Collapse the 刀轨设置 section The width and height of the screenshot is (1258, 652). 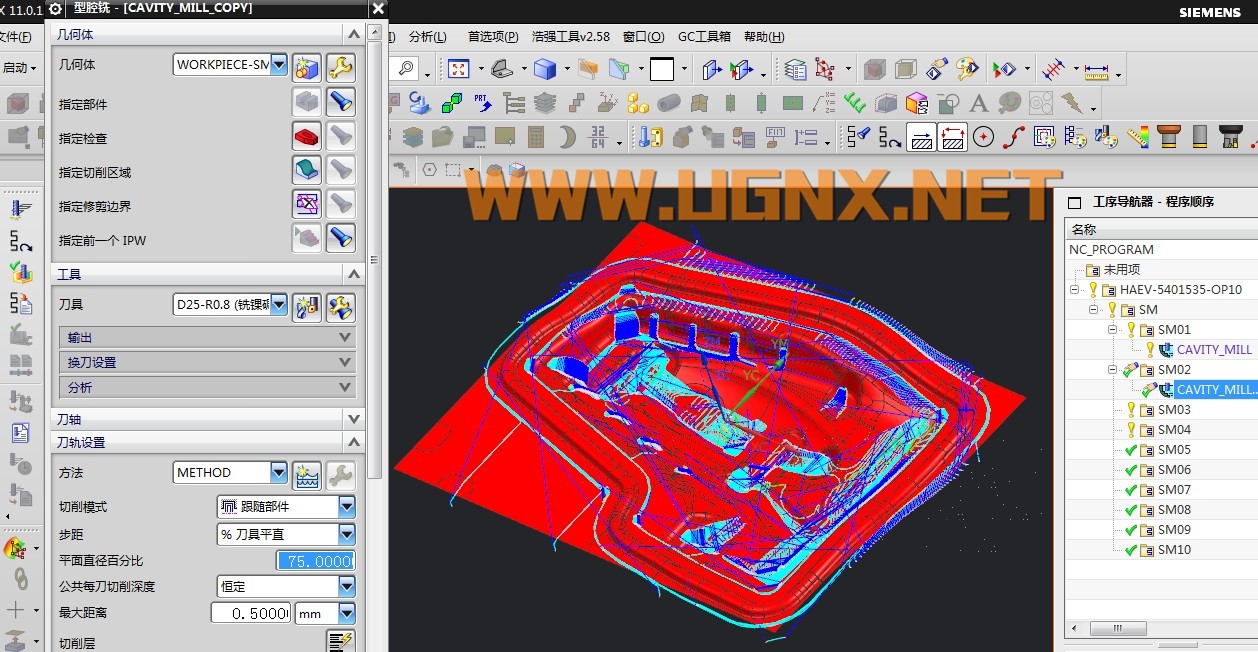tap(207, 442)
